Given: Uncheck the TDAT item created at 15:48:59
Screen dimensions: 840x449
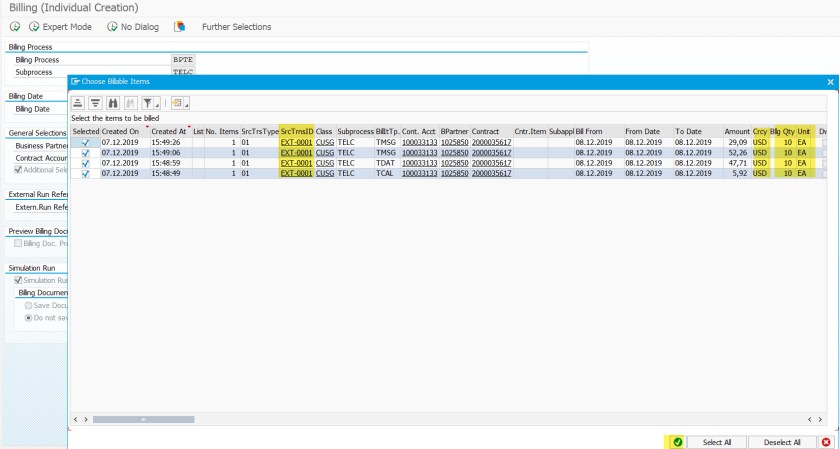Looking at the screenshot, I should [86, 163].
